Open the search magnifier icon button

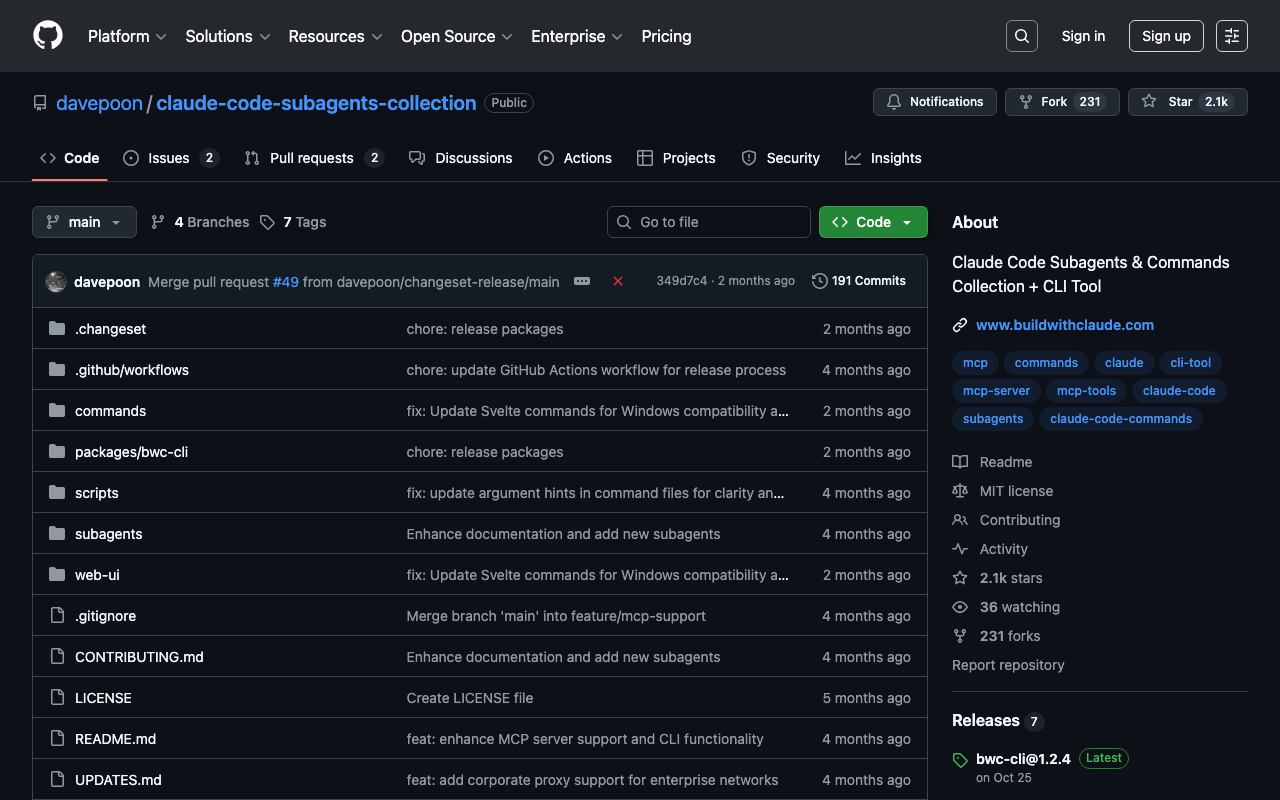tap(1021, 36)
